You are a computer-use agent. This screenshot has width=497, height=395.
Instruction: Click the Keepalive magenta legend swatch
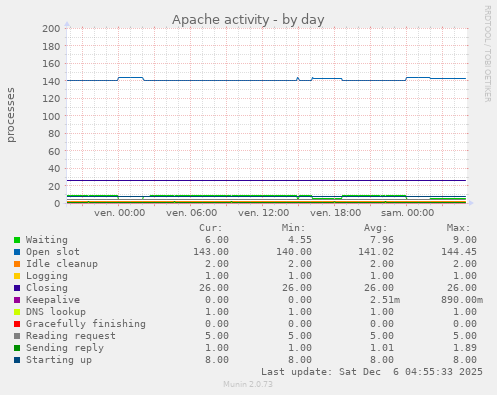(17, 300)
